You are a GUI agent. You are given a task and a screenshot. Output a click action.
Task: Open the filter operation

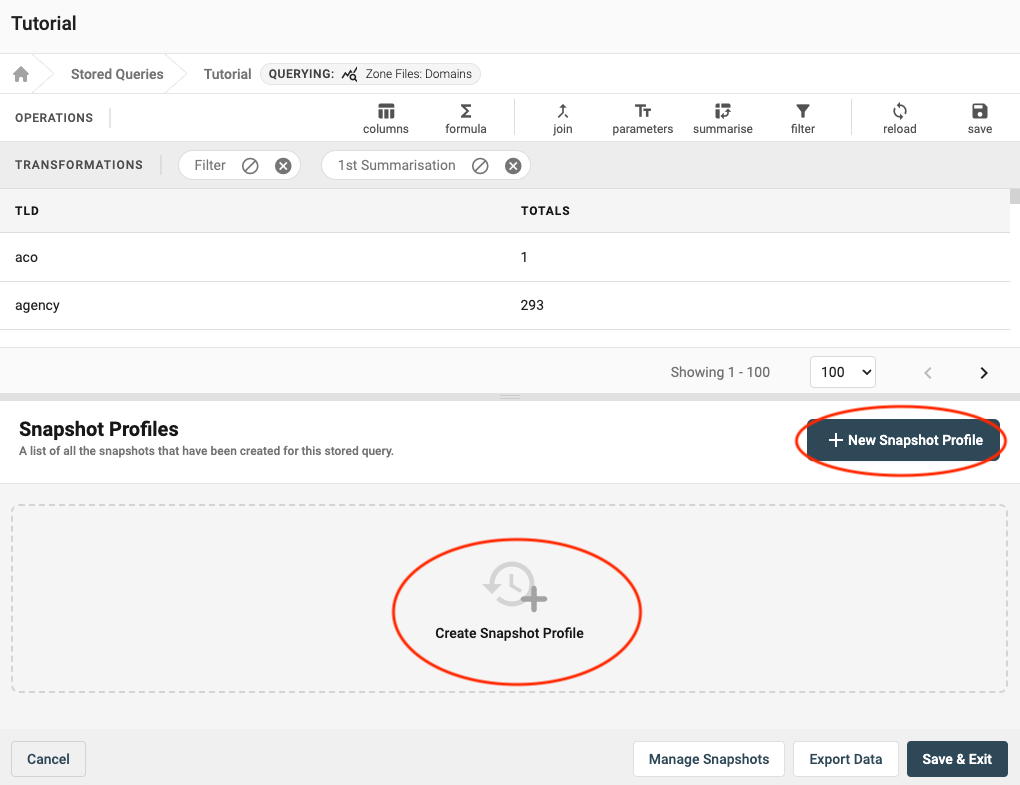[803, 118]
